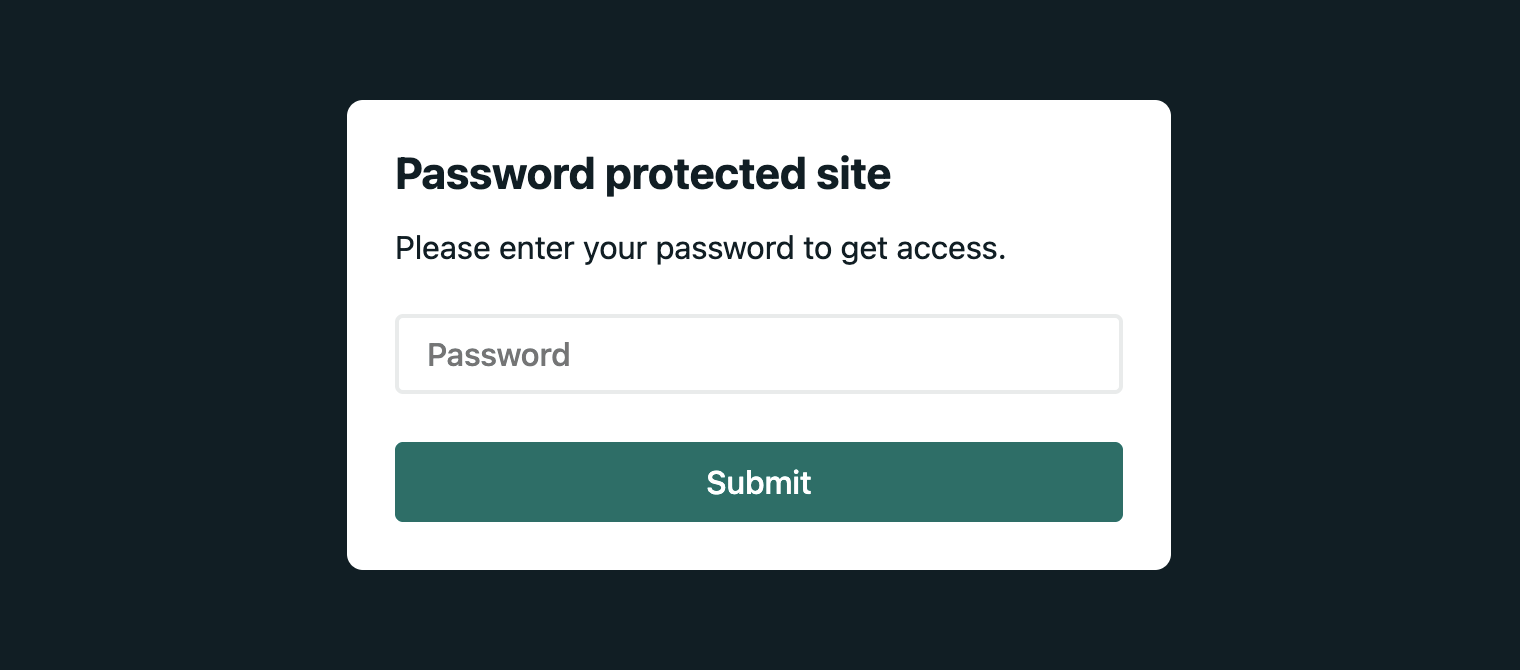Viewport: 1520px width, 670px height.
Task: Hit Submit to get access
Action: point(758,482)
